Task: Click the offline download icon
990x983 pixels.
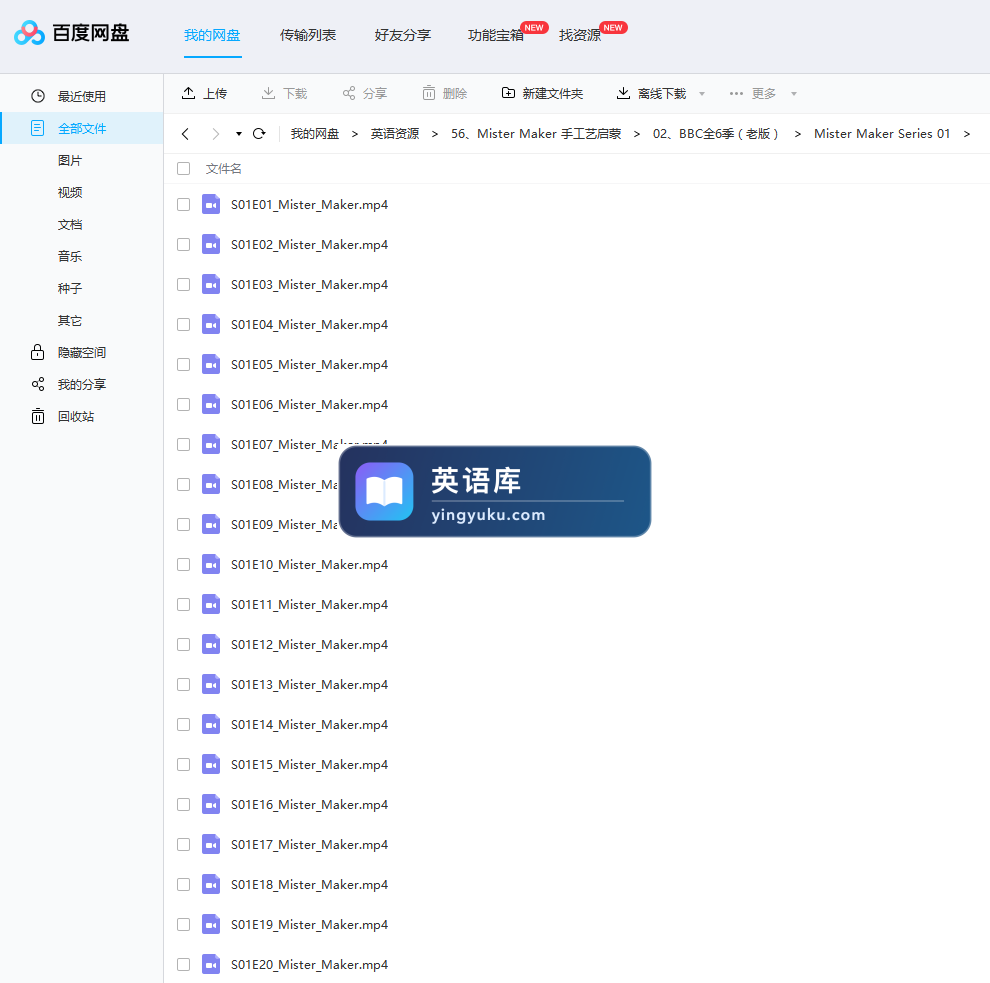Action: point(623,93)
